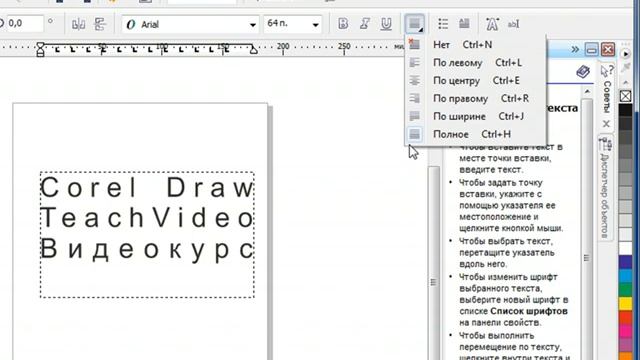The width and height of the screenshot is (640, 360).
Task: Select the red color swatch
Action: (x=625, y=317)
